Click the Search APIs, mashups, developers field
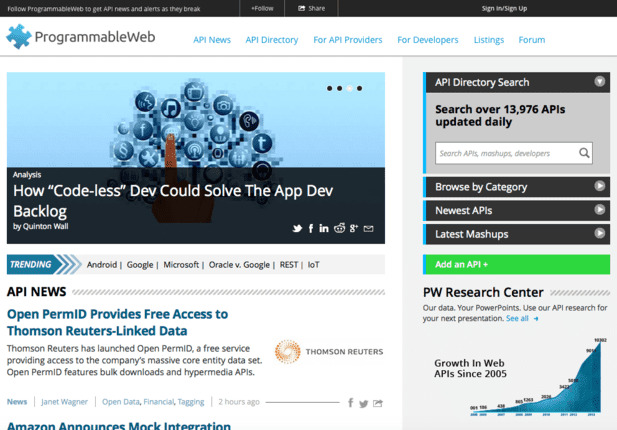The width and height of the screenshot is (617, 430). pyautogui.click(x=506, y=153)
